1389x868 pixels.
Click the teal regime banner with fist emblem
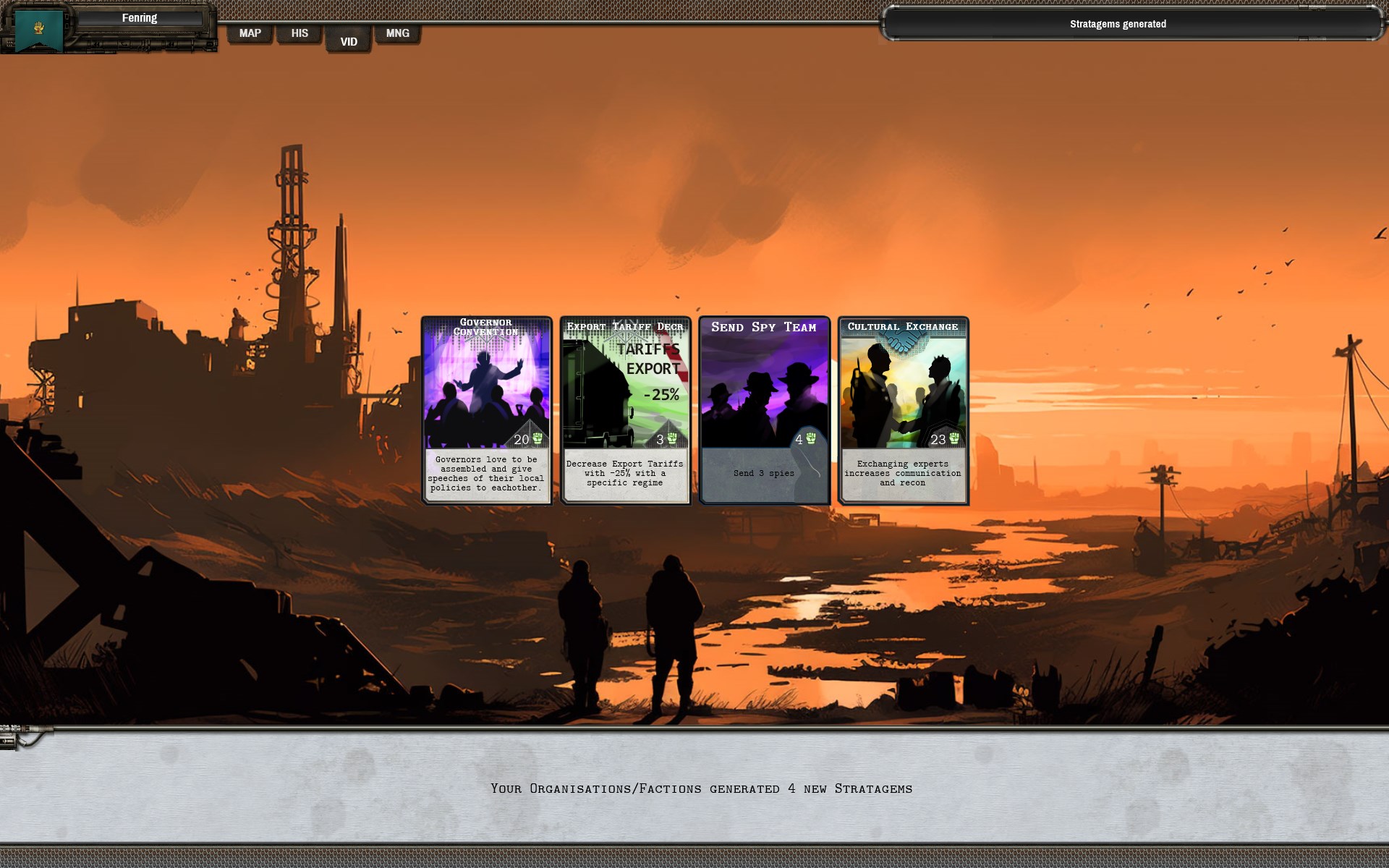click(x=39, y=30)
